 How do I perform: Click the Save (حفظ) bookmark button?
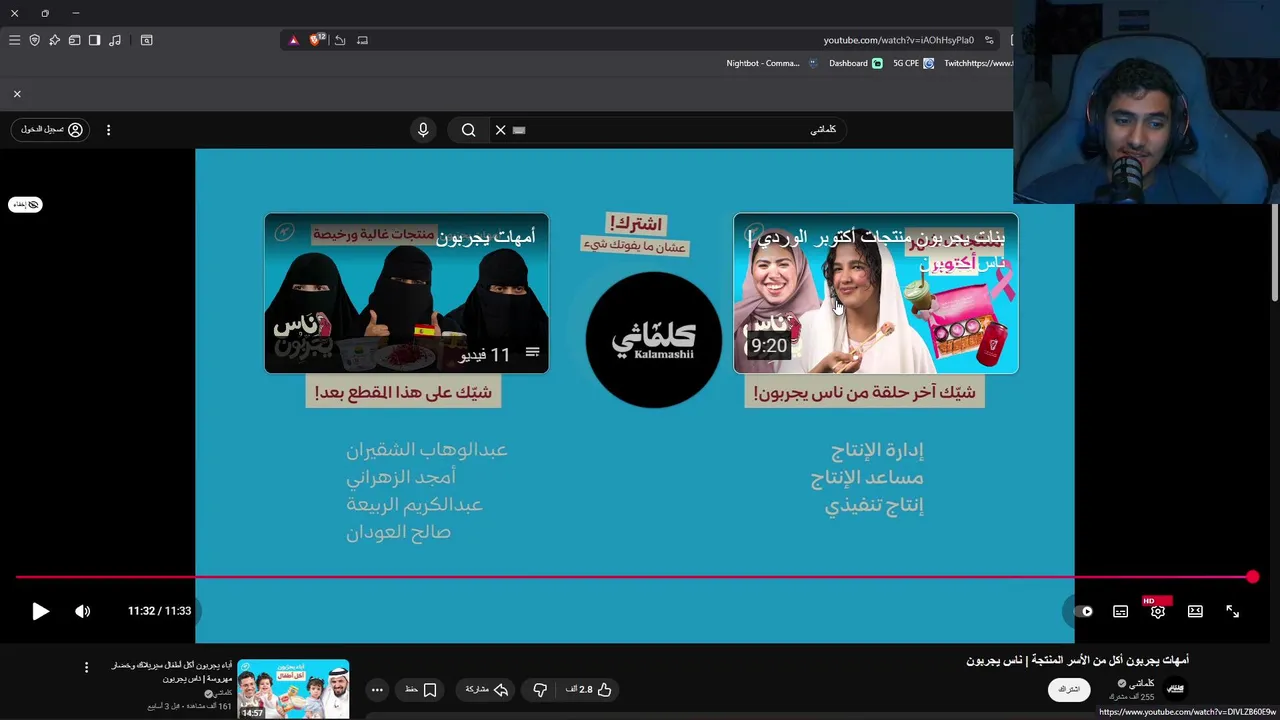pos(421,689)
